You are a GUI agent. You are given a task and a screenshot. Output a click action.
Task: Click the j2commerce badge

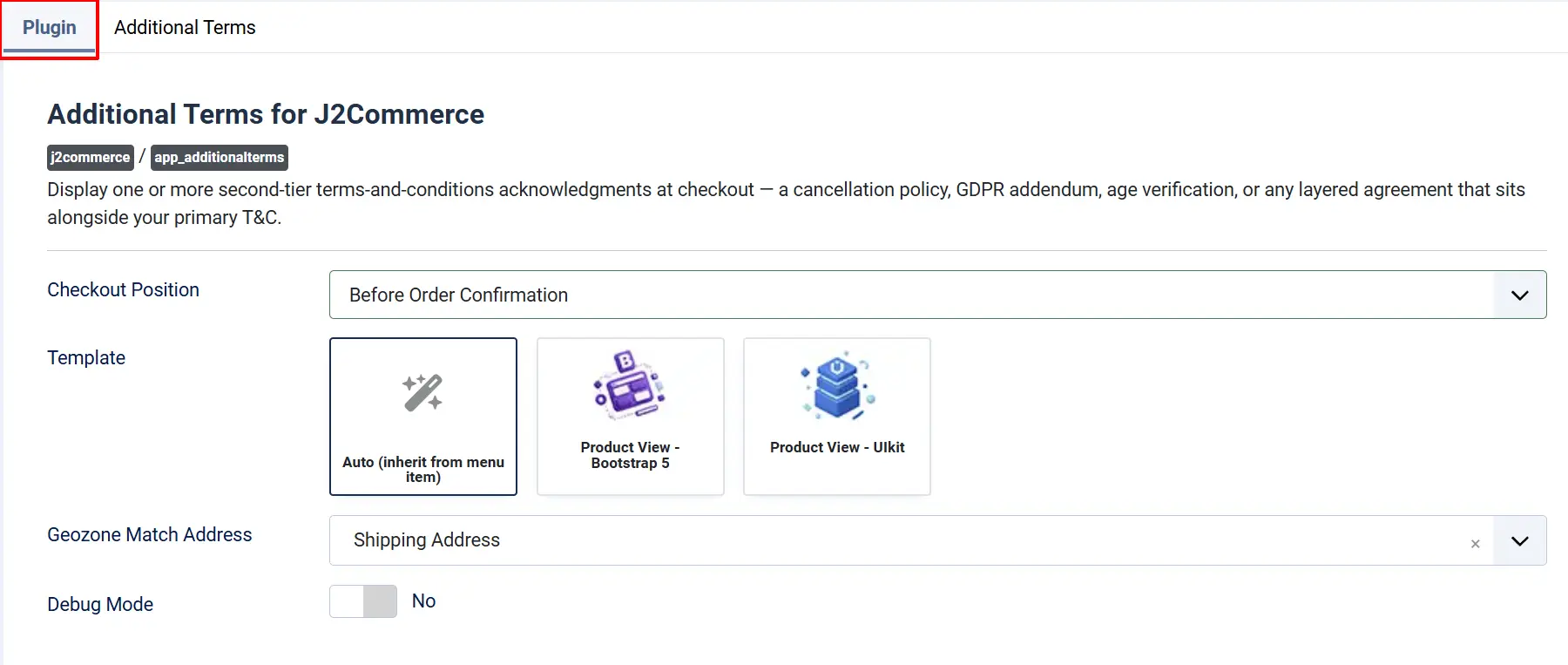[x=91, y=157]
